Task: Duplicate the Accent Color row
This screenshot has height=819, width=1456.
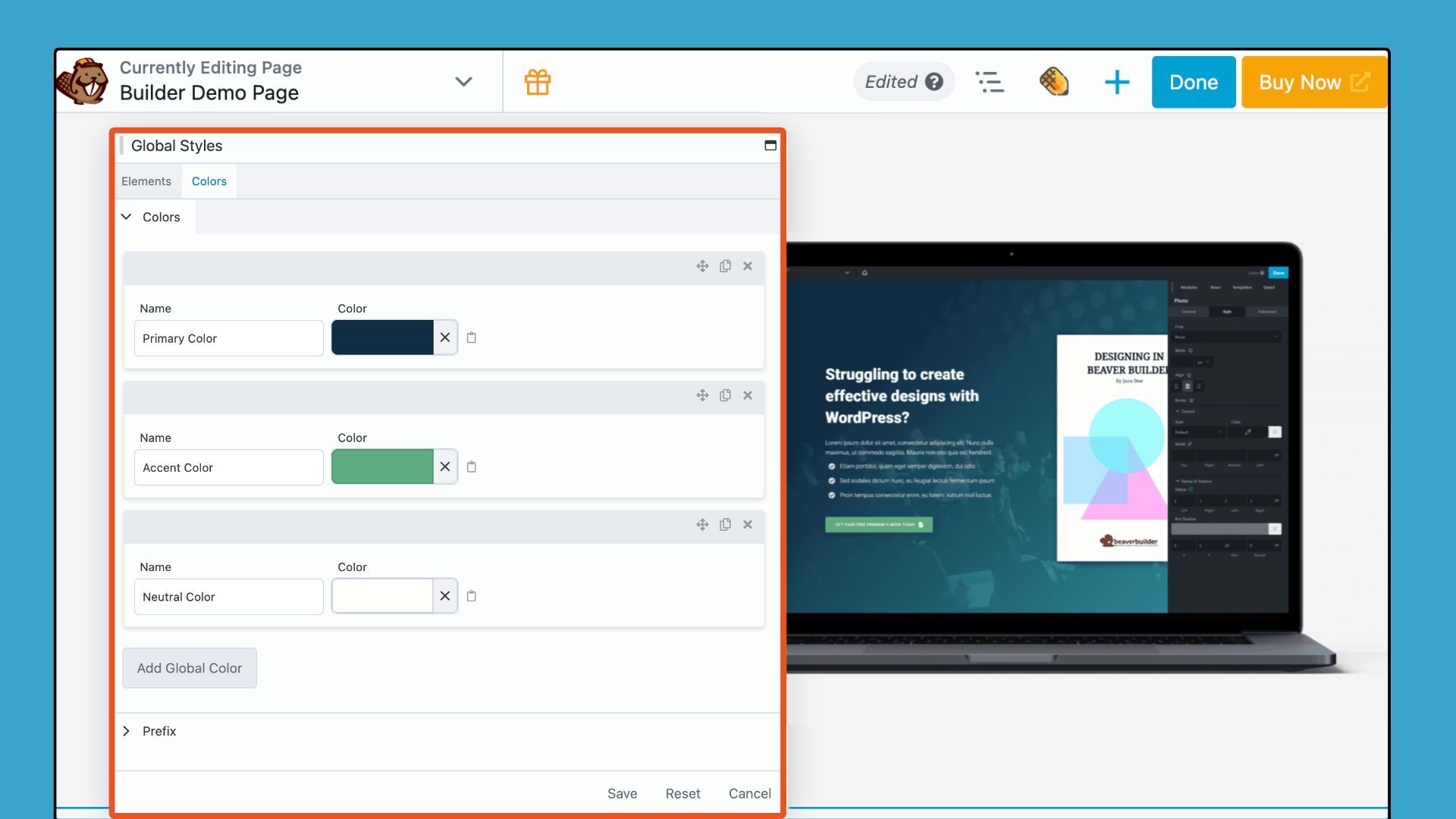Action: coord(725,395)
